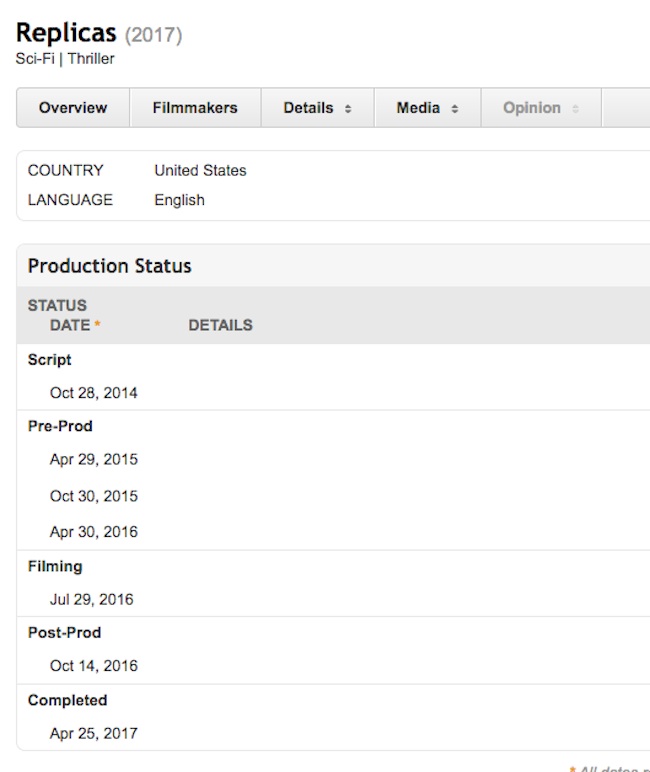Click the (2017) release year
Screen dimensions: 650x772
pos(153,35)
